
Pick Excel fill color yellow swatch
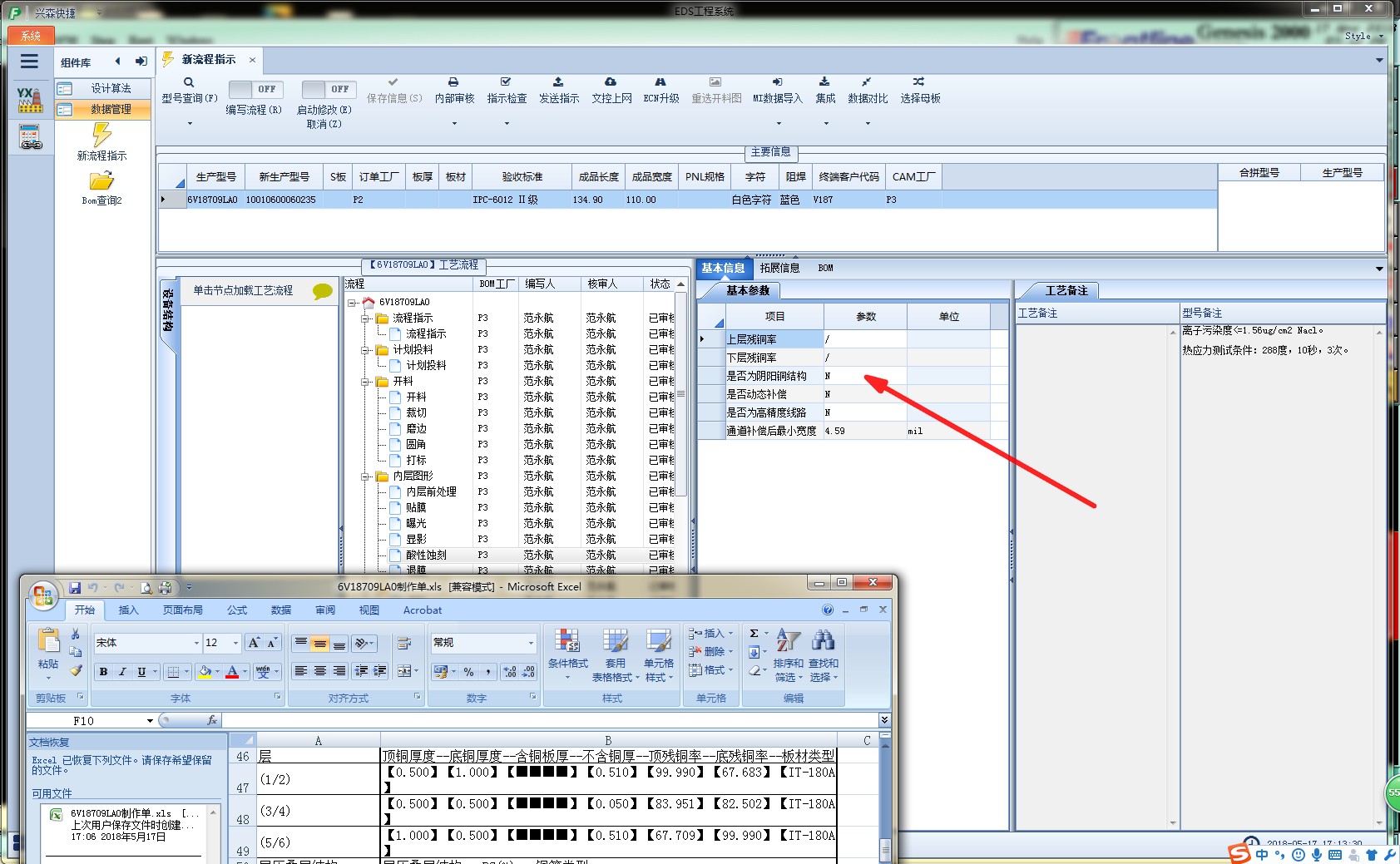click(x=205, y=672)
